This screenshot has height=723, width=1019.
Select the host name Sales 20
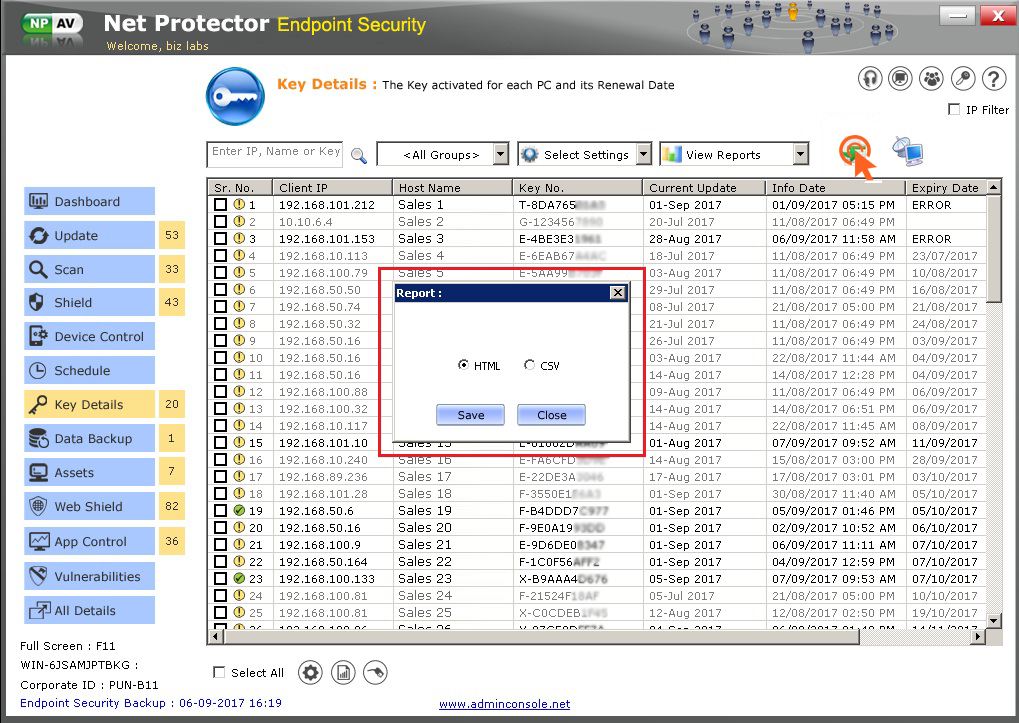click(424, 527)
